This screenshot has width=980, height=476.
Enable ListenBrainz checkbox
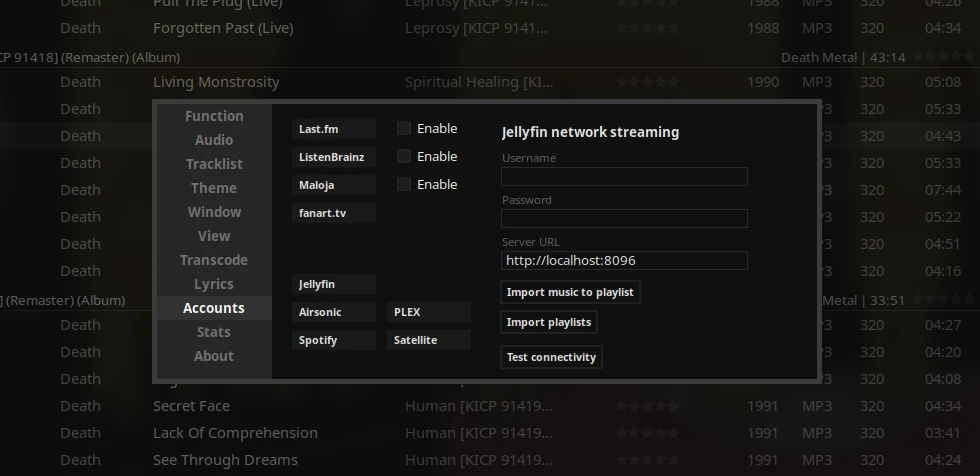(x=404, y=156)
